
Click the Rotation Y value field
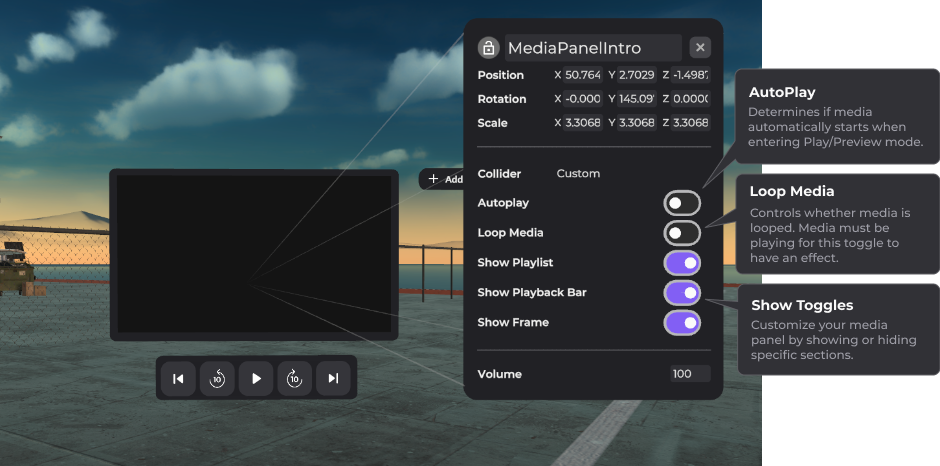click(637, 99)
